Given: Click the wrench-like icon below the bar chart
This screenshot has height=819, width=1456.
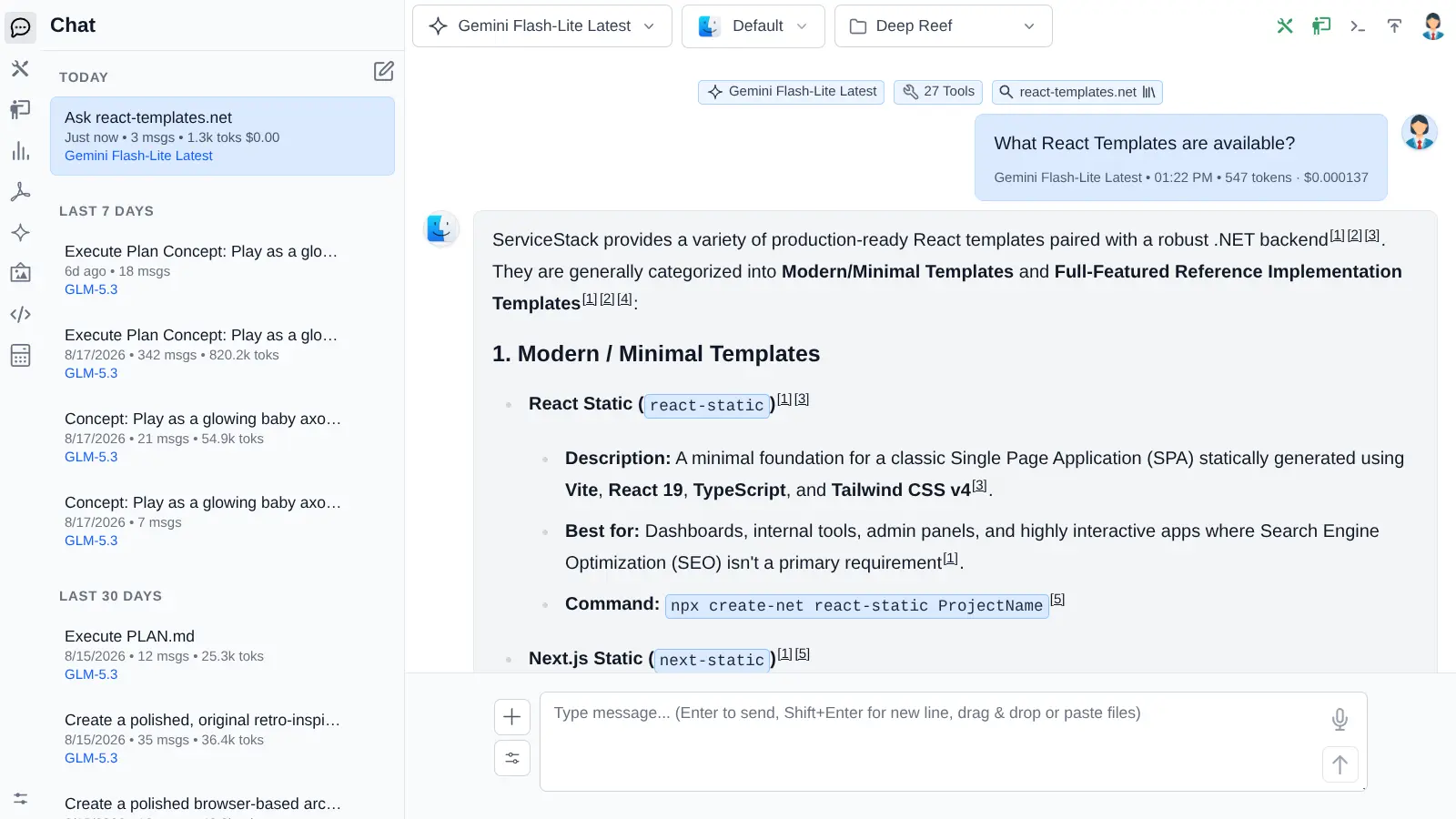Looking at the screenshot, I should [x=20, y=191].
